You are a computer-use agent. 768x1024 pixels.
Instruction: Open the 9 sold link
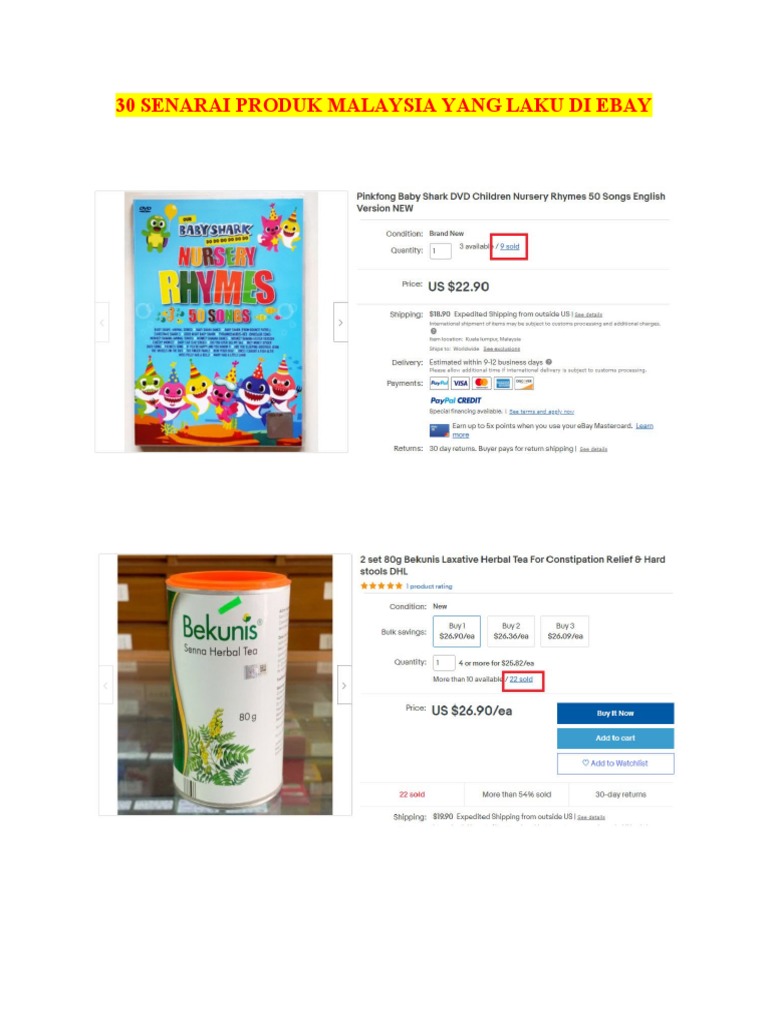tap(510, 246)
